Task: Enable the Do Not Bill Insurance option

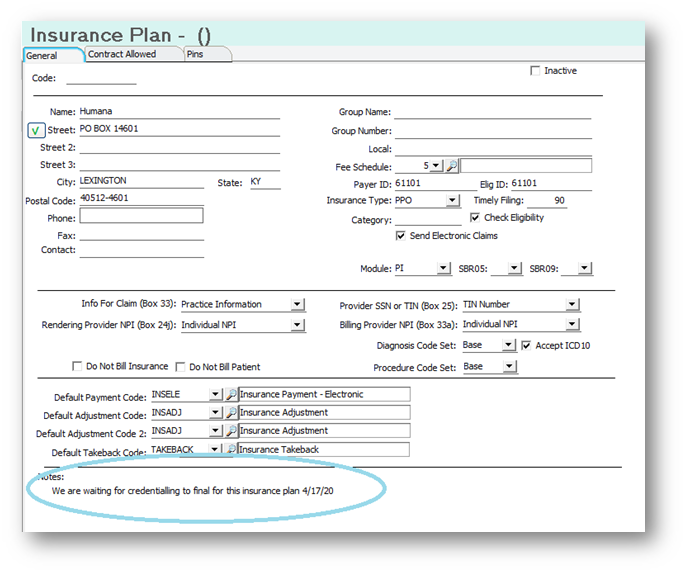Action: click(x=78, y=367)
